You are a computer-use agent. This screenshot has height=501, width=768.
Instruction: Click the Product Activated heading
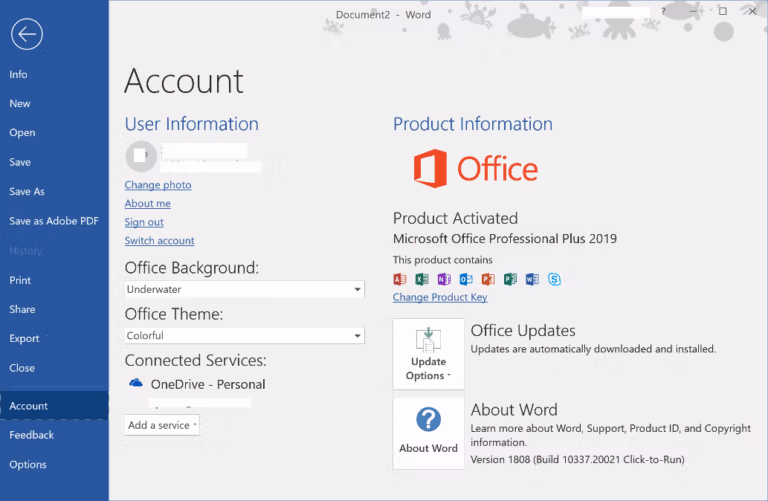455,218
